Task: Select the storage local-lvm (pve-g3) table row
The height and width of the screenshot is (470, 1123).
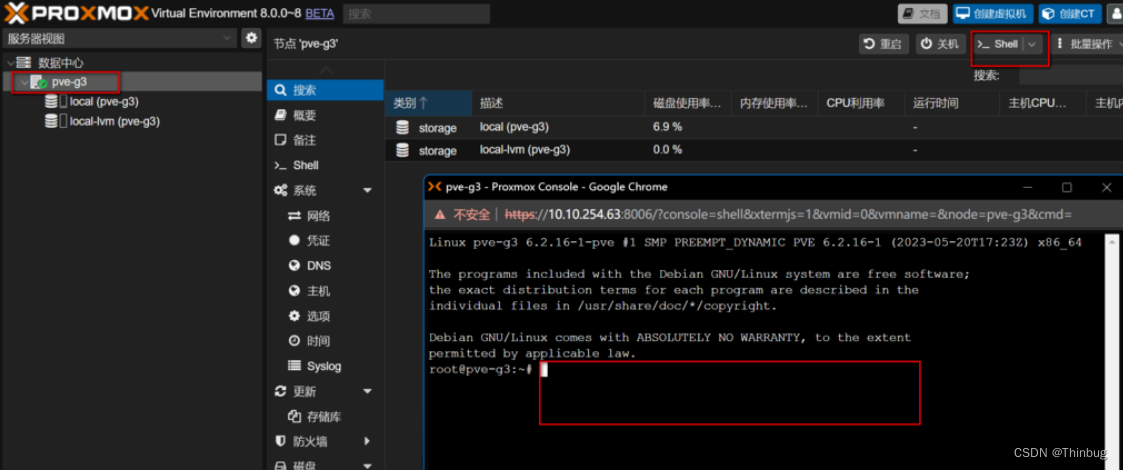Action: pyautogui.click(x=753, y=150)
